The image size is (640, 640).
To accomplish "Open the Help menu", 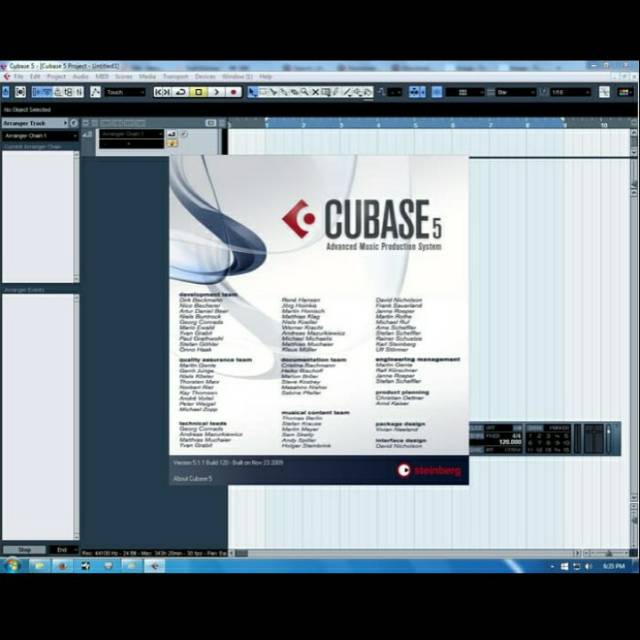I will 265,76.
